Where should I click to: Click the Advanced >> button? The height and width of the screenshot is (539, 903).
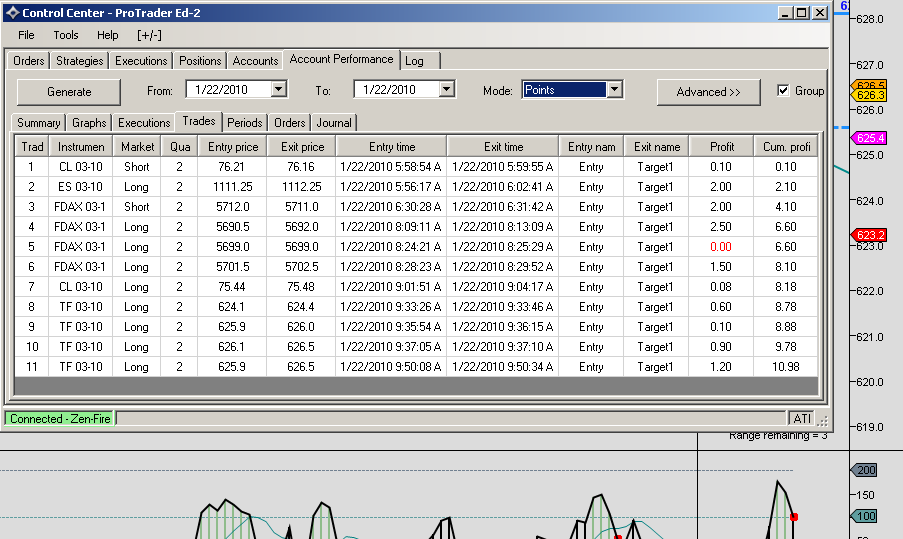point(708,92)
